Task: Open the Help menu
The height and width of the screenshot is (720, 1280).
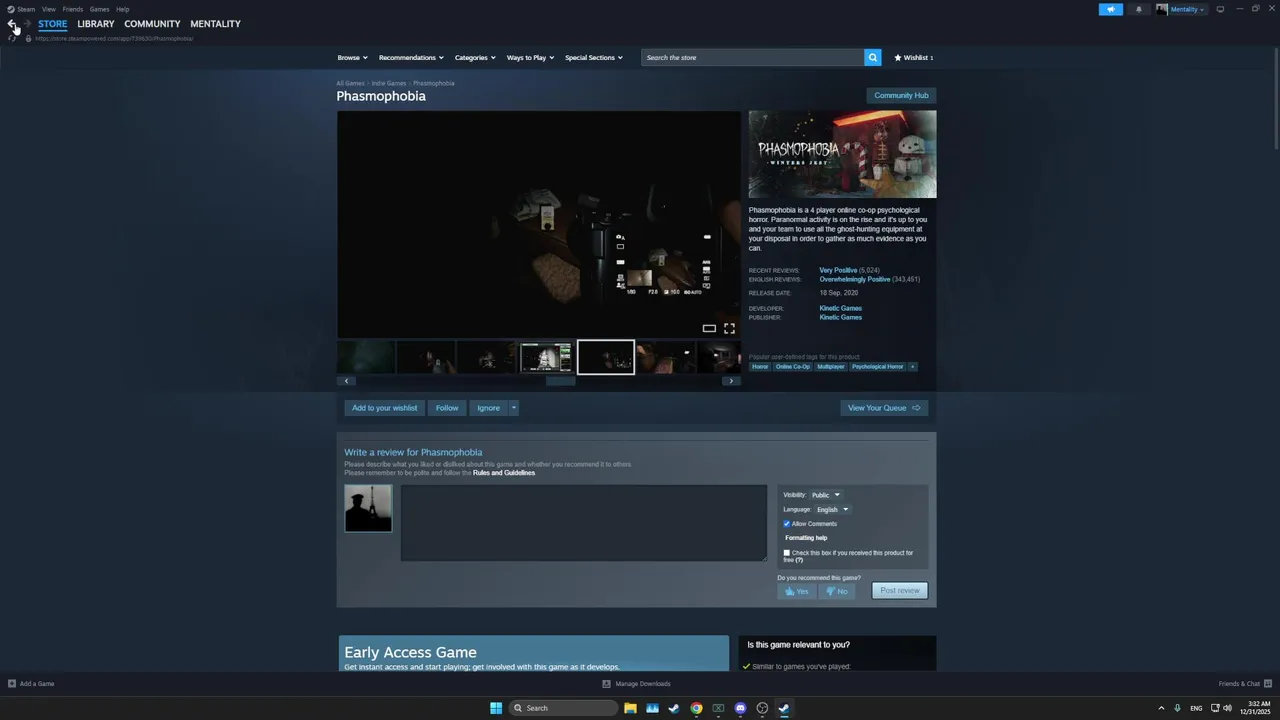Action: click(x=122, y=9)
